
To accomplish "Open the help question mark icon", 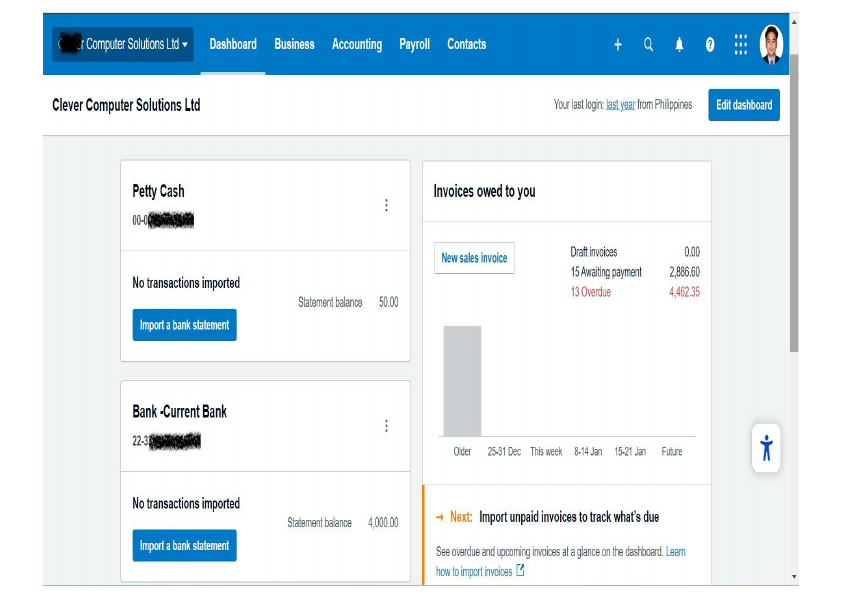I will tap(709, 44).
